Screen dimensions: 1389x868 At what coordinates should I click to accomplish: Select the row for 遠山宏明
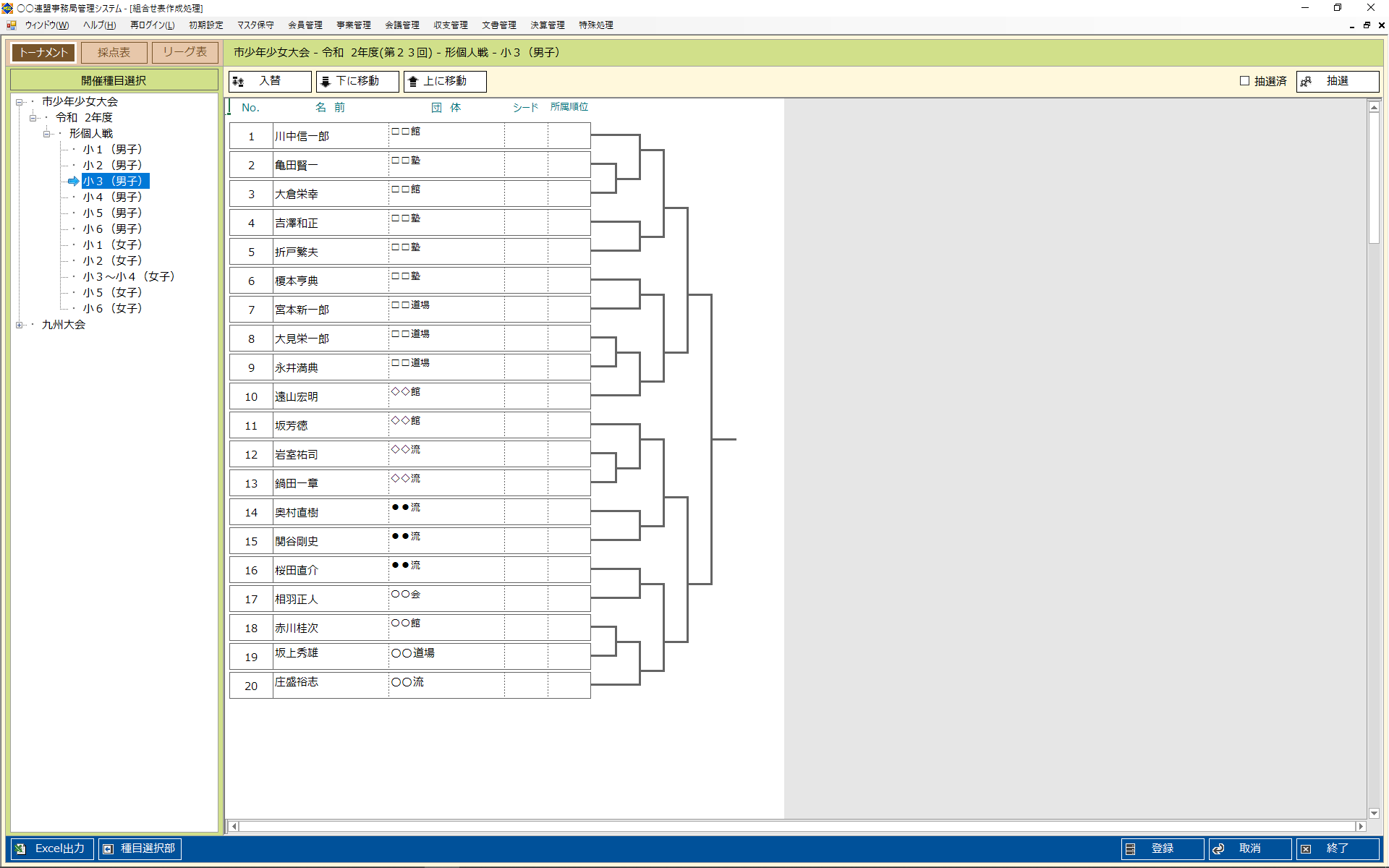(x=297, y=396)
